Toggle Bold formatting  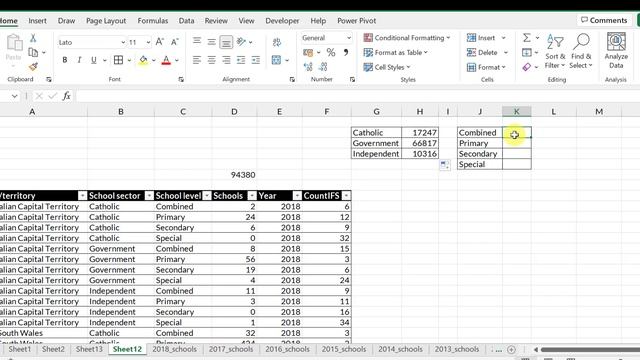tap(64, 60)
